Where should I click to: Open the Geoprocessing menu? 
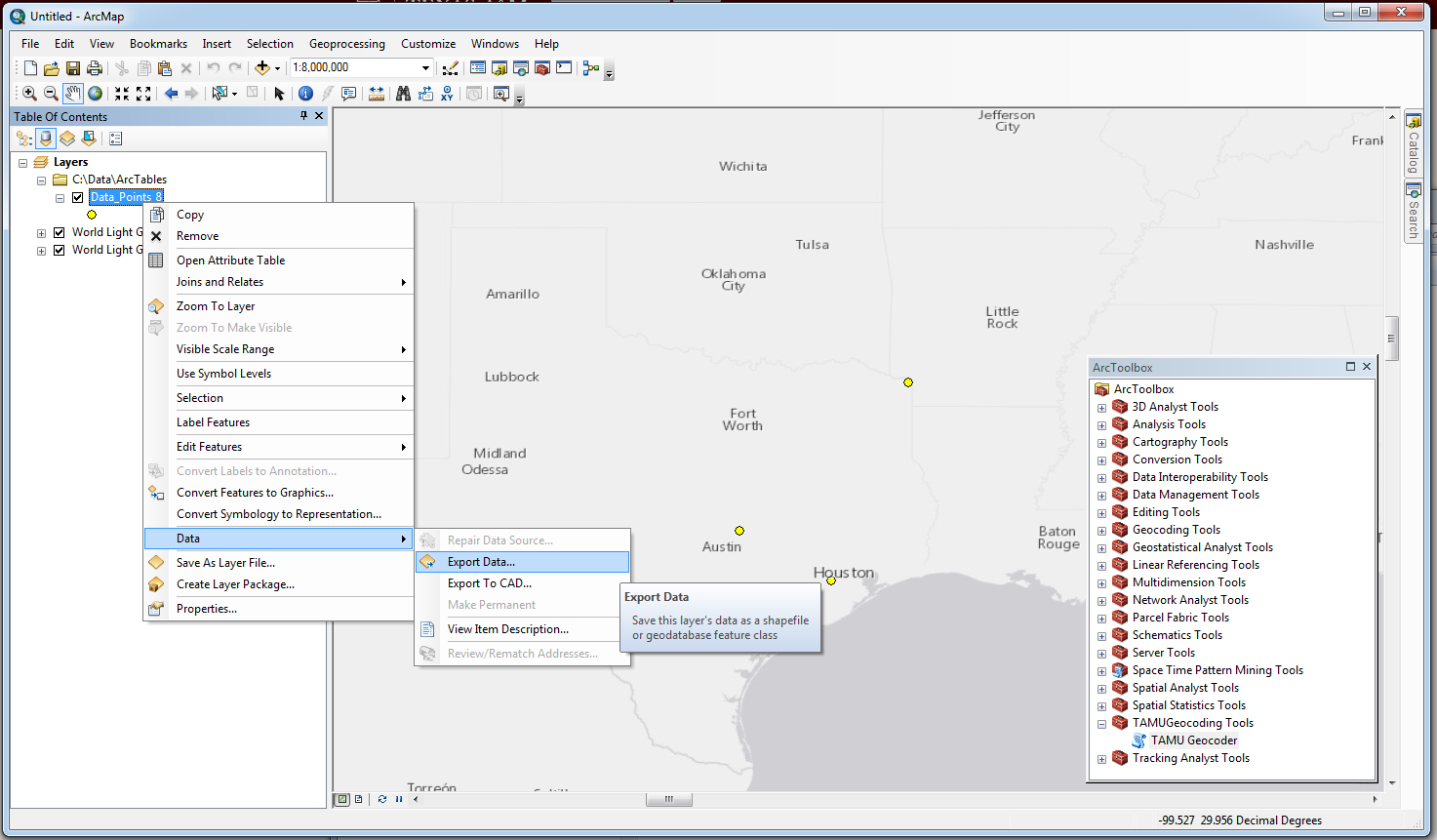(346, 44)
